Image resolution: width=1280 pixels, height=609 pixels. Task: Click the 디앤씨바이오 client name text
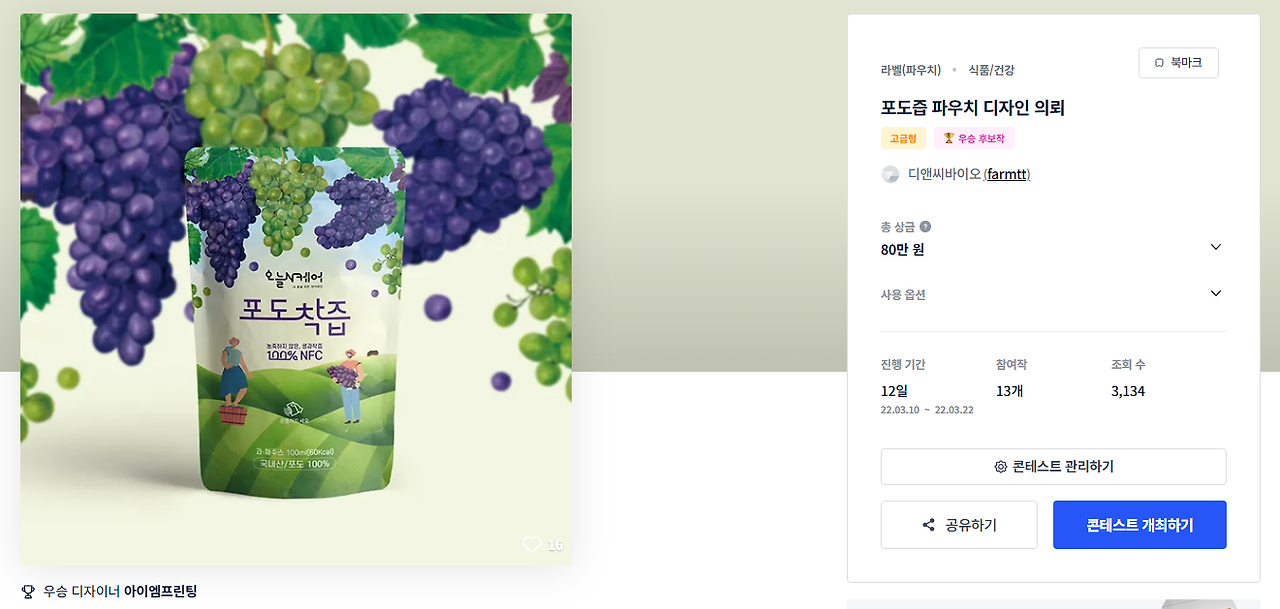(x=944, y=174)
